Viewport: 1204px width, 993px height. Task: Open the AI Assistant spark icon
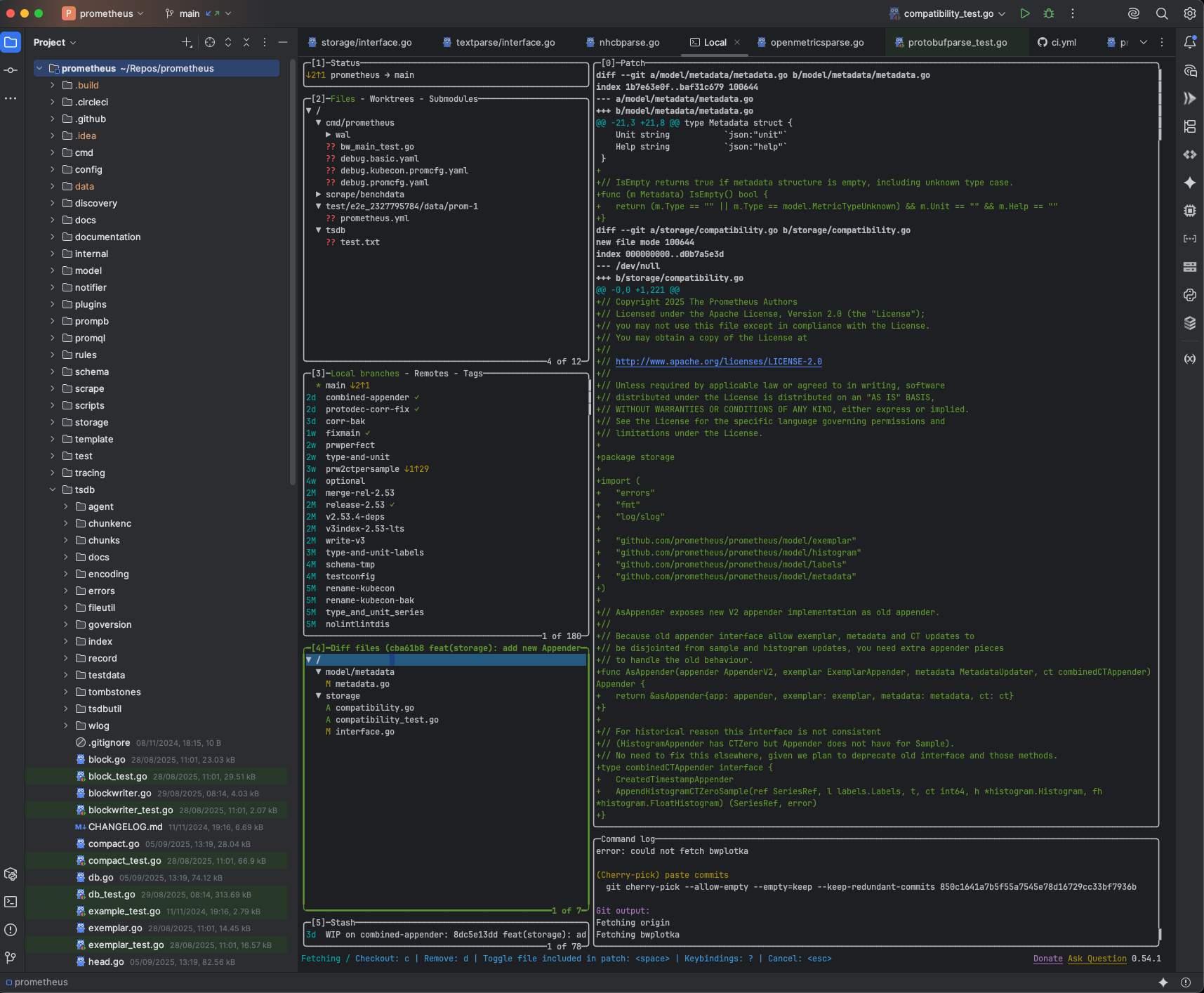pyautogui.click(x=1189, y=183)
